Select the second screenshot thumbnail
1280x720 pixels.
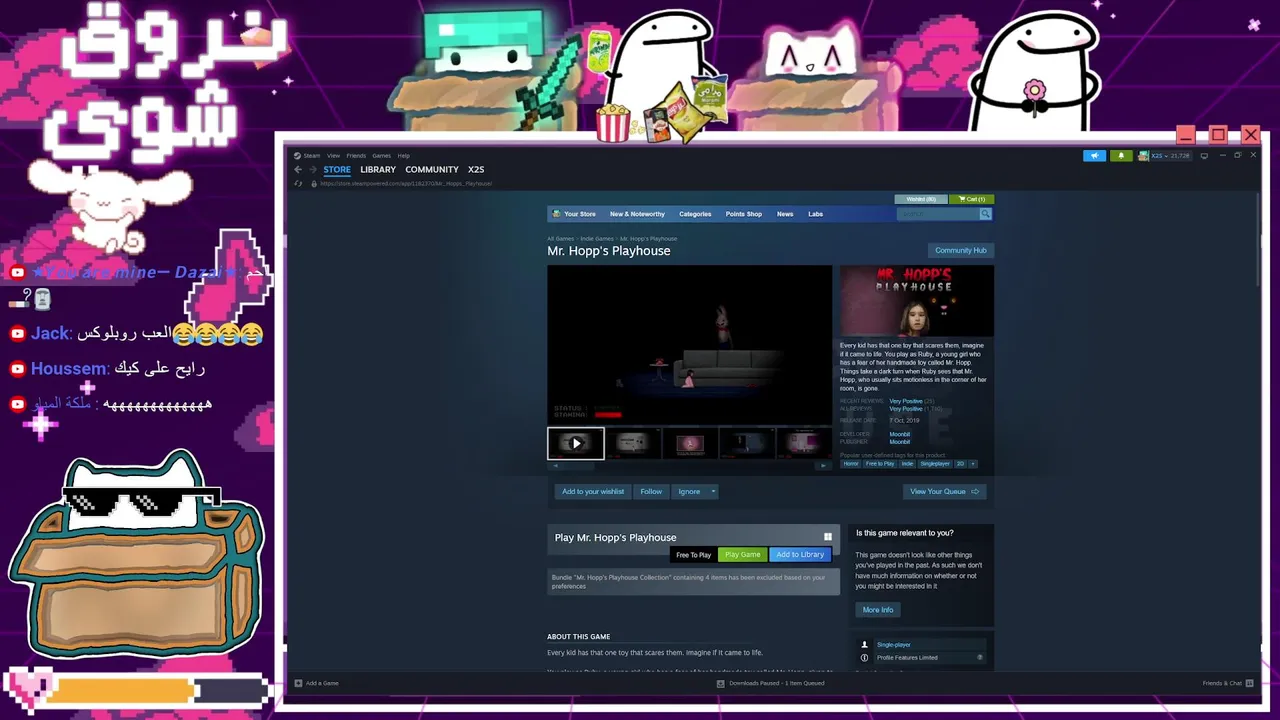coord(633,443)
